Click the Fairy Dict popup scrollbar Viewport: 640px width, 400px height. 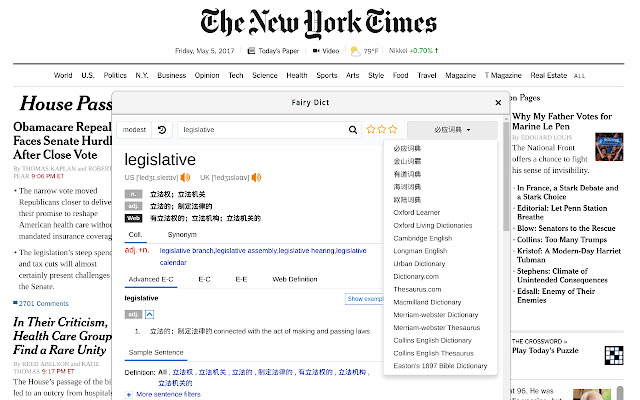point(506,176)
